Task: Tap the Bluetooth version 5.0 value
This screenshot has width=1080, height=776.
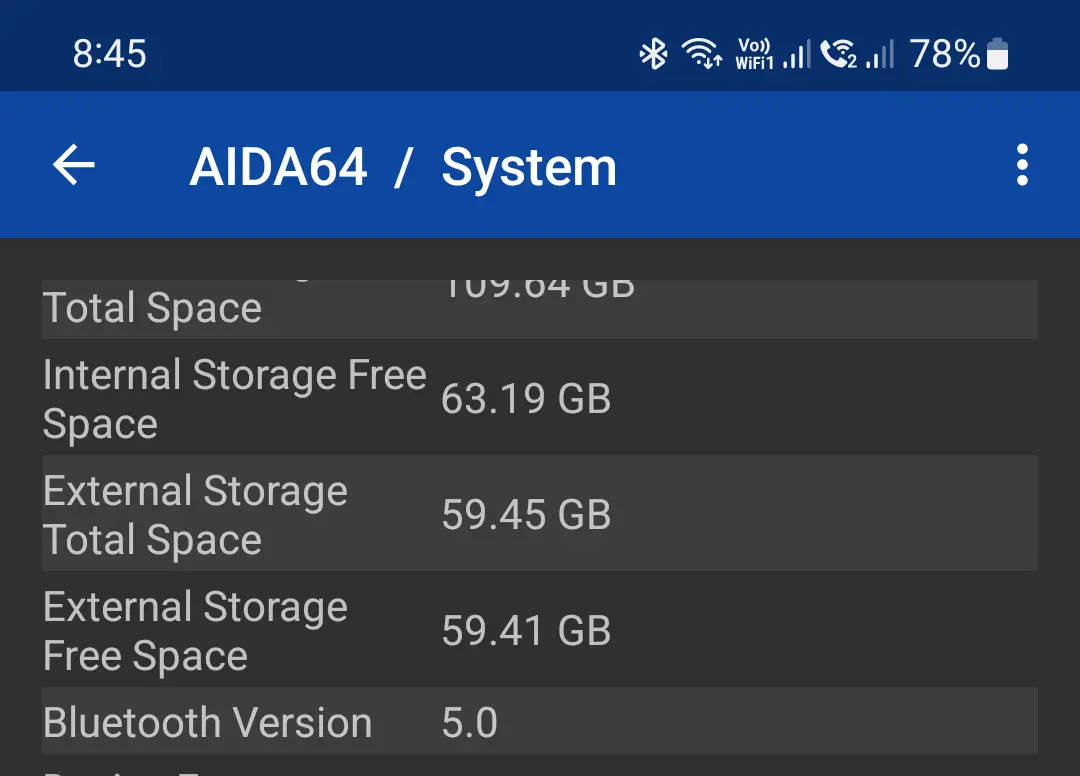Action: pyautogui.click(x=470, y=722)
